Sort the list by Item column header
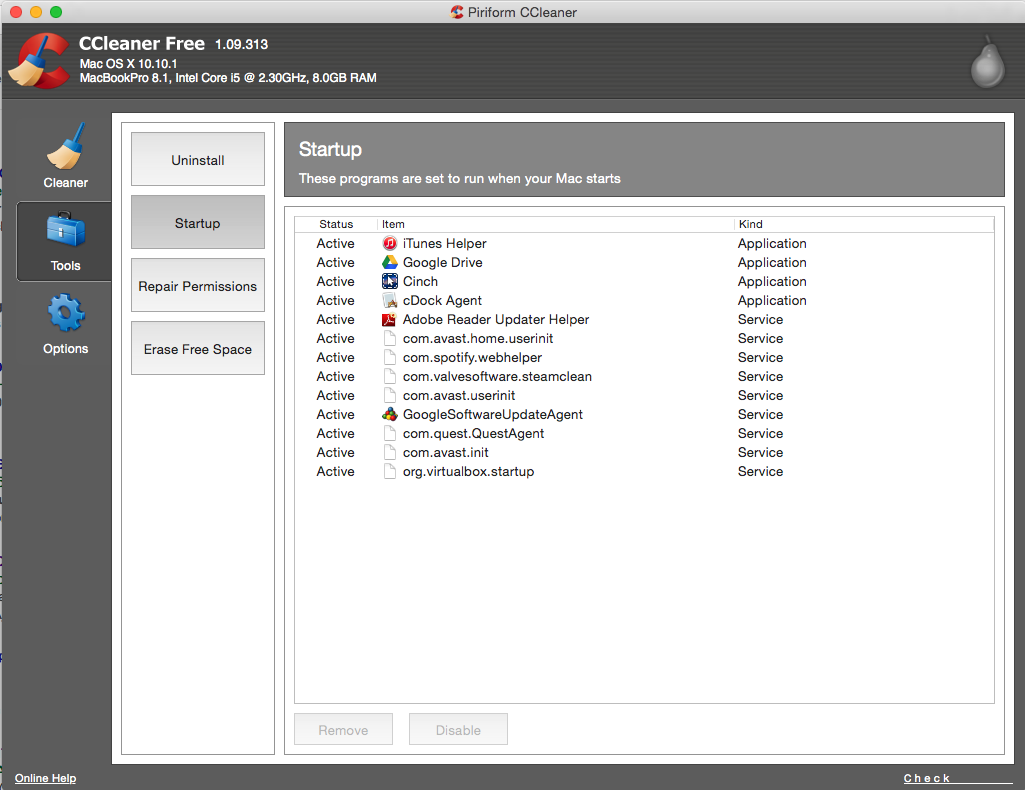The height and width of the screenshot is (790, 1025). click(556, 224)
